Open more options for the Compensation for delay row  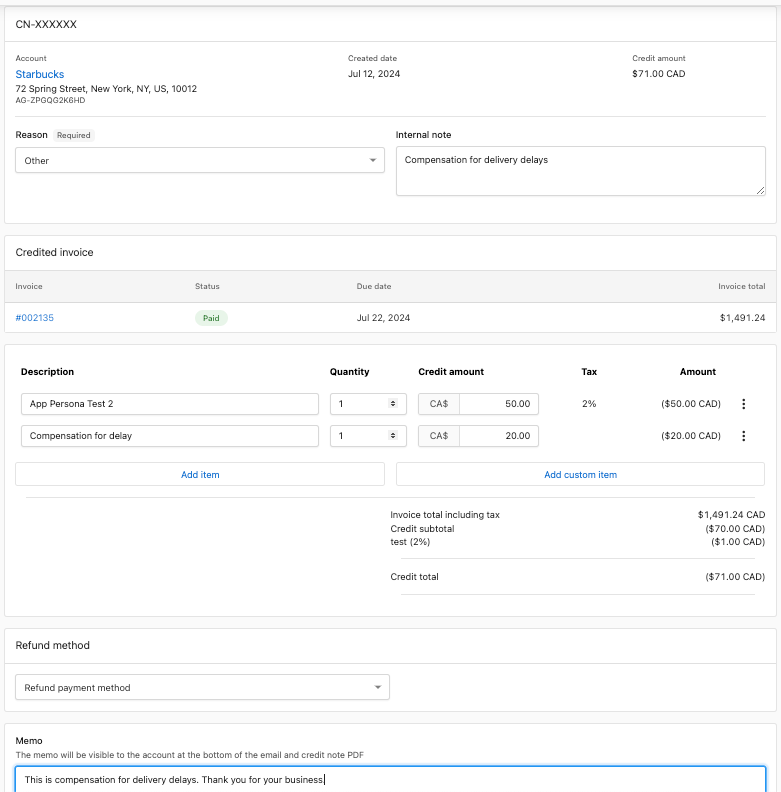(744, 436)
